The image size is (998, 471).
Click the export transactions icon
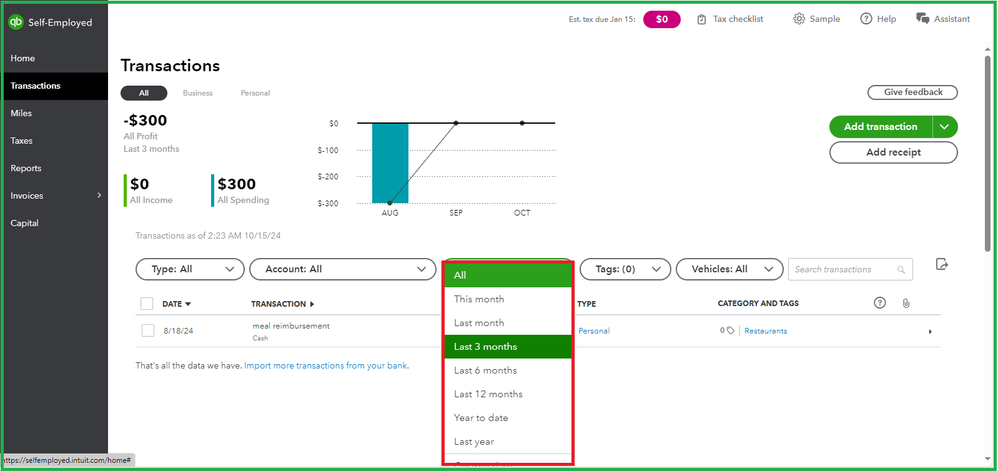pyautogui.click(x=942, y=264)
